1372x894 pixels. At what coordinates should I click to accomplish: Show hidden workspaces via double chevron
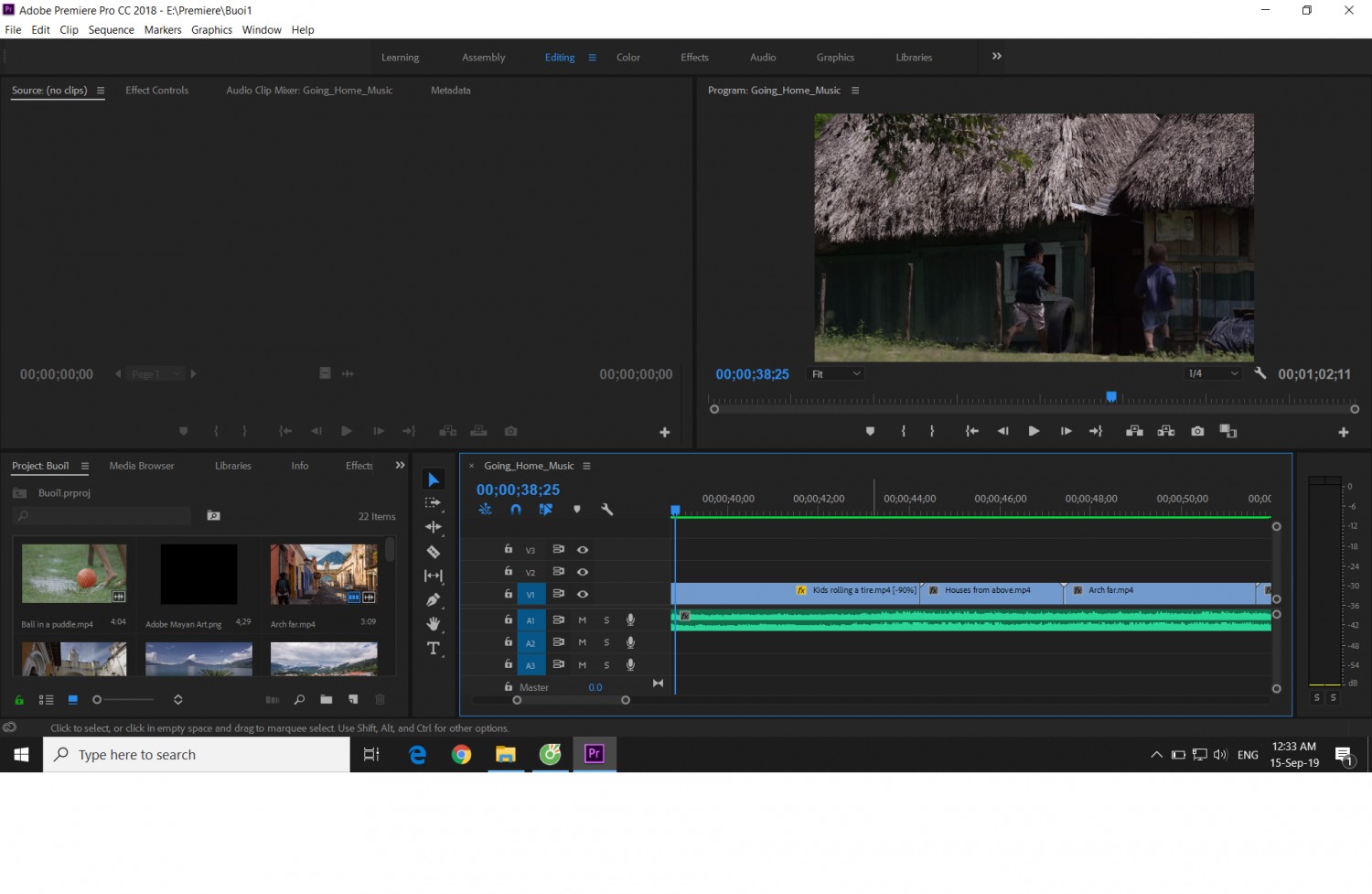997,57
